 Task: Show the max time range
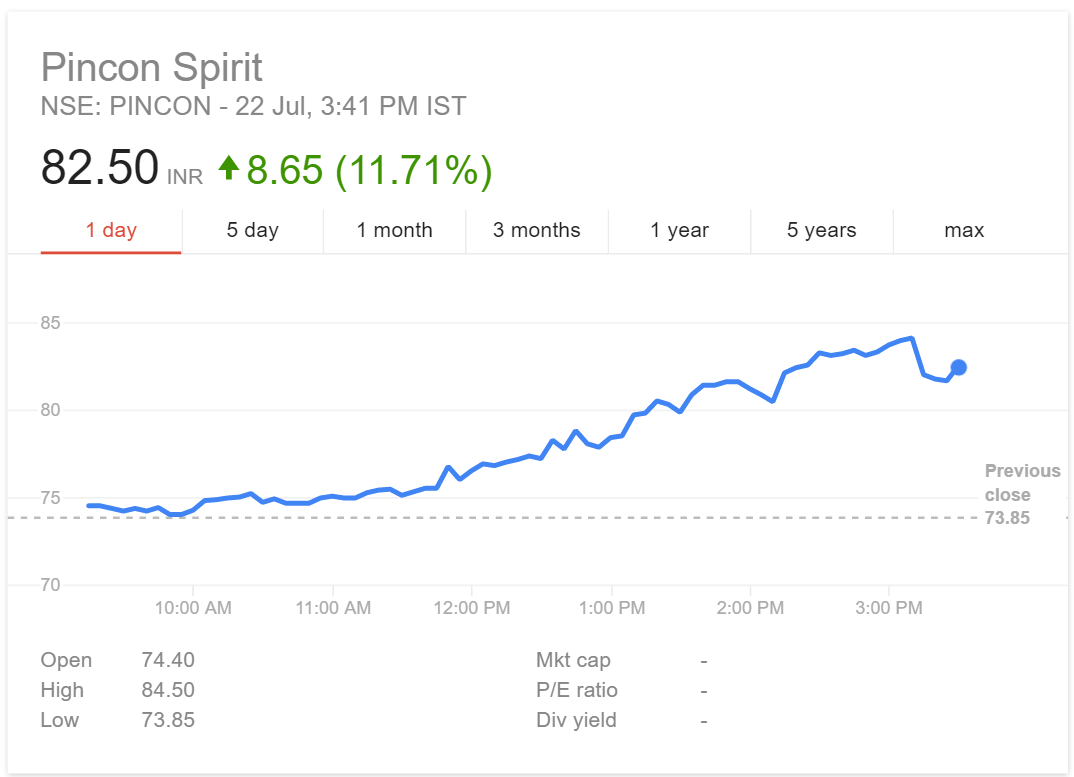[964, 231]
